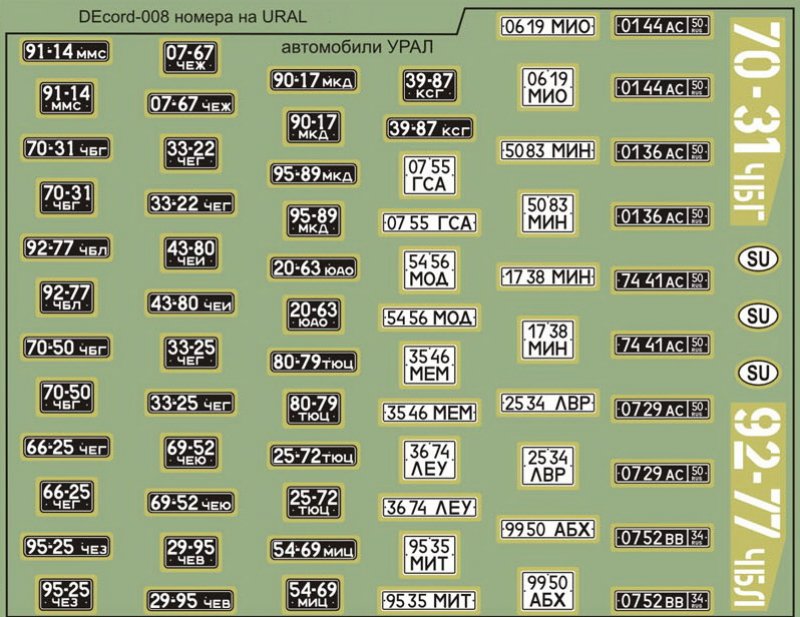The width and height of the screenshot is (800, 617).
Task: Select the two-line black plate 70-50 ЧБГ
Action: pos(67,397)
